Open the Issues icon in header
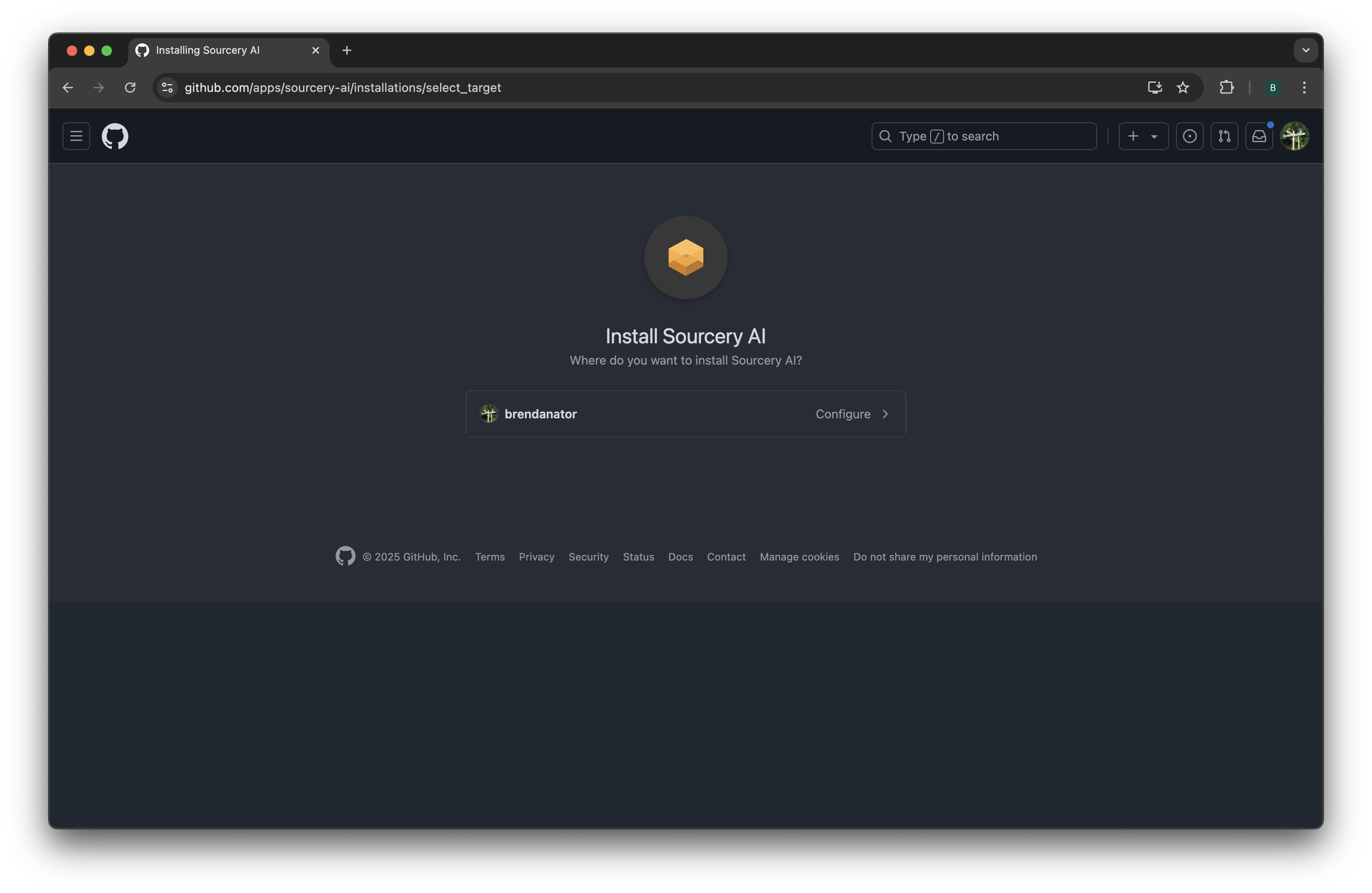The width and height of the screenshot is (1372, 893). pos(1189,137)
